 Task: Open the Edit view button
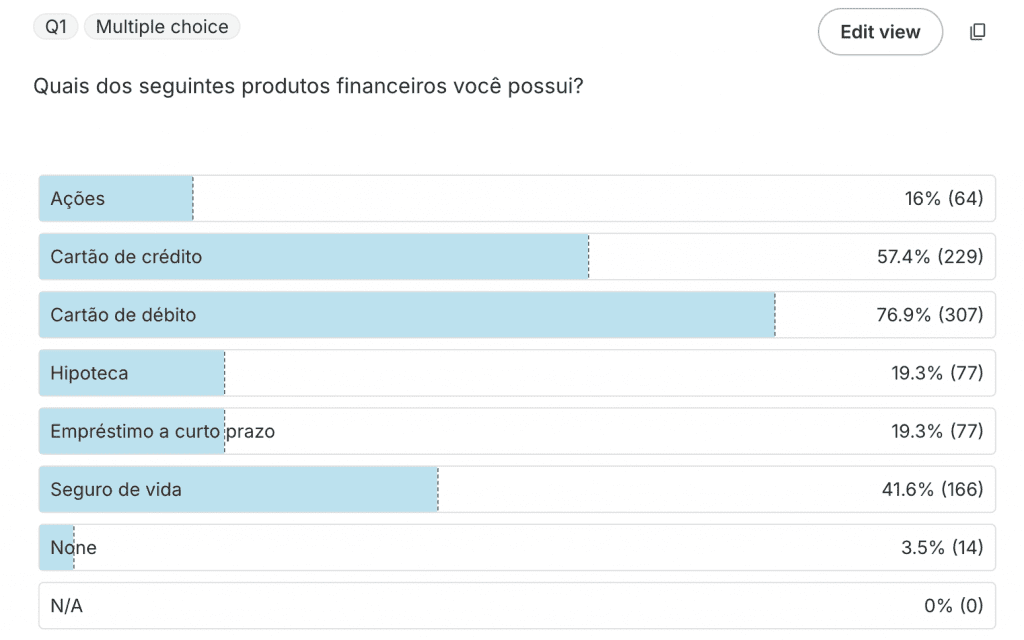click(x=880, y=32)
